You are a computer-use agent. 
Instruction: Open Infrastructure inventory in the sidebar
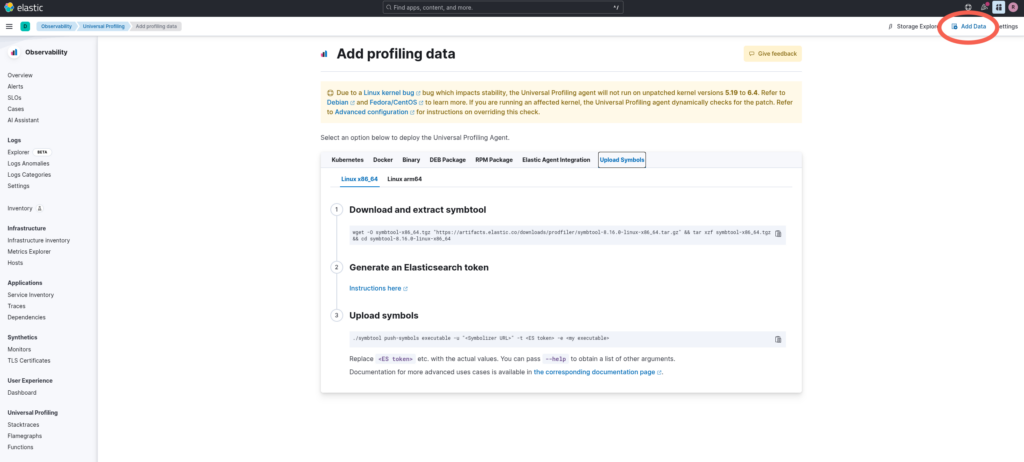(x=39, y=240)
